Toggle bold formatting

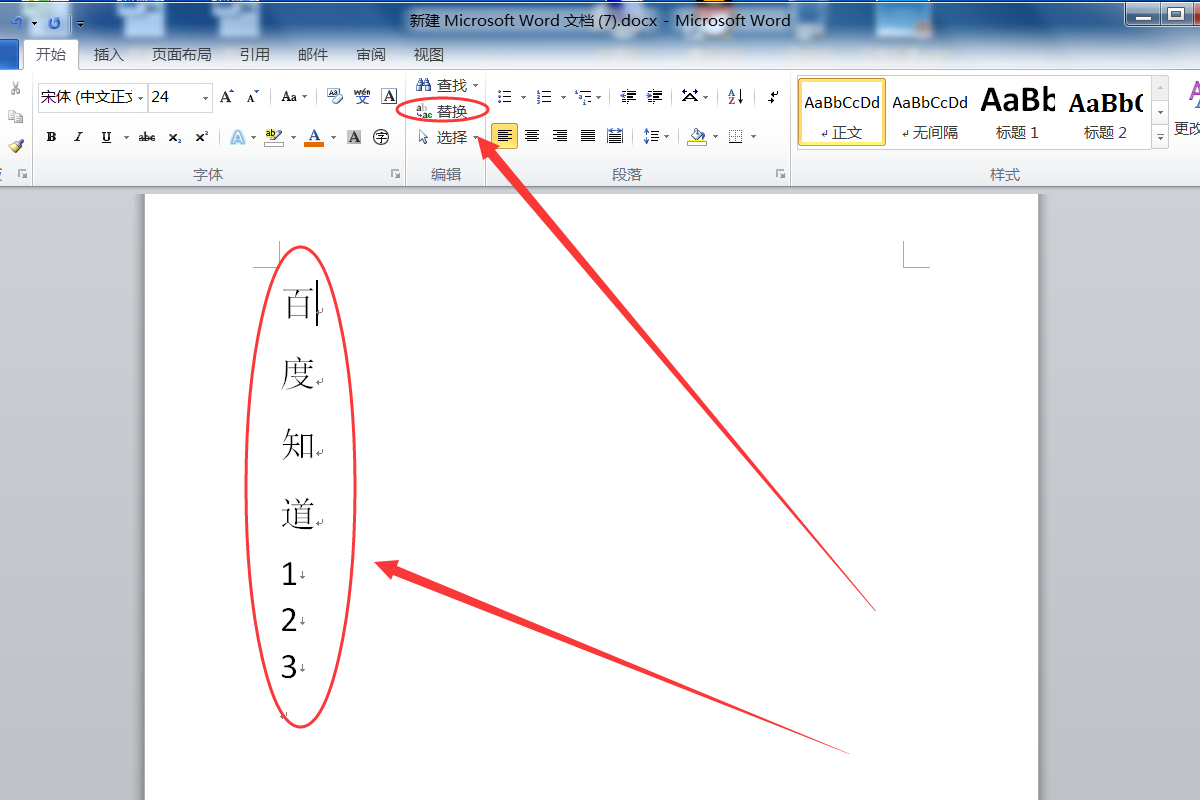(x=51, y=137)
